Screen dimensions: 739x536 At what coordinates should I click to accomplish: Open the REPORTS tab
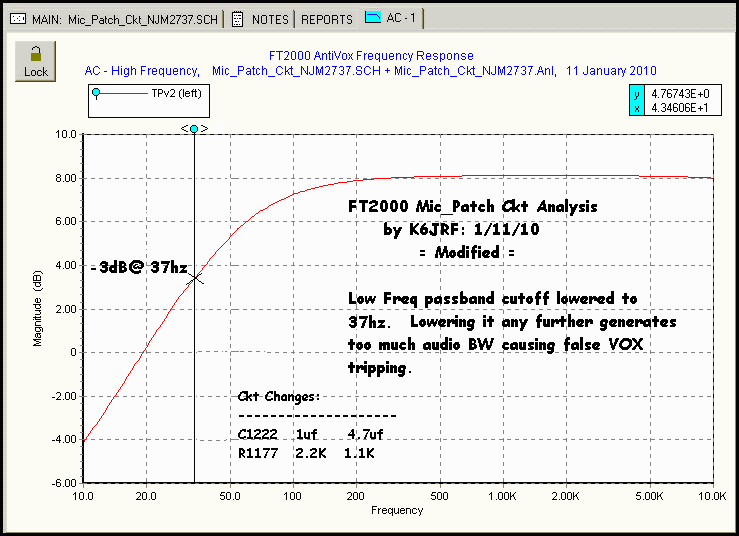pos(327,19)
